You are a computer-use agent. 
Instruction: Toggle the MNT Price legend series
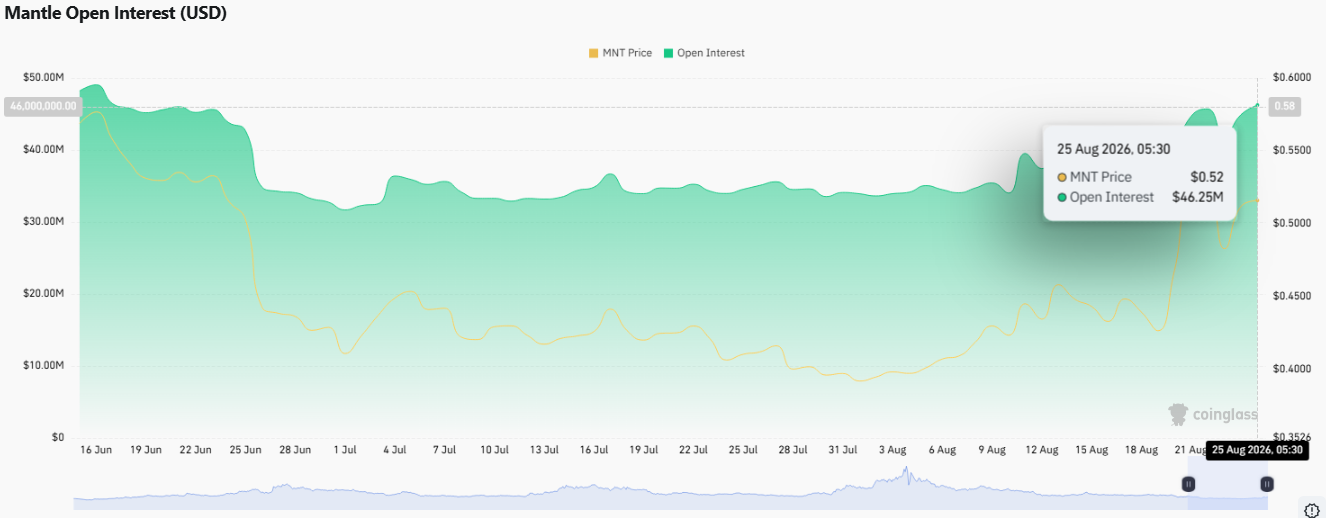[x=620, y=53]
